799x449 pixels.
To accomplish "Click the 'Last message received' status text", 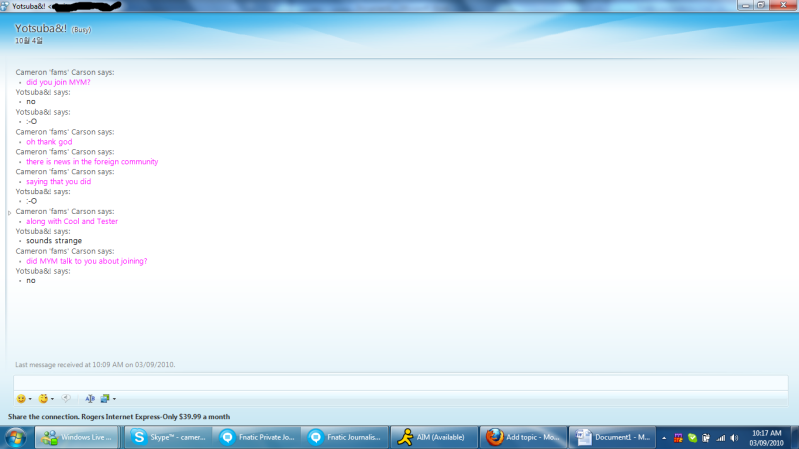I will [x=95, y=364].
